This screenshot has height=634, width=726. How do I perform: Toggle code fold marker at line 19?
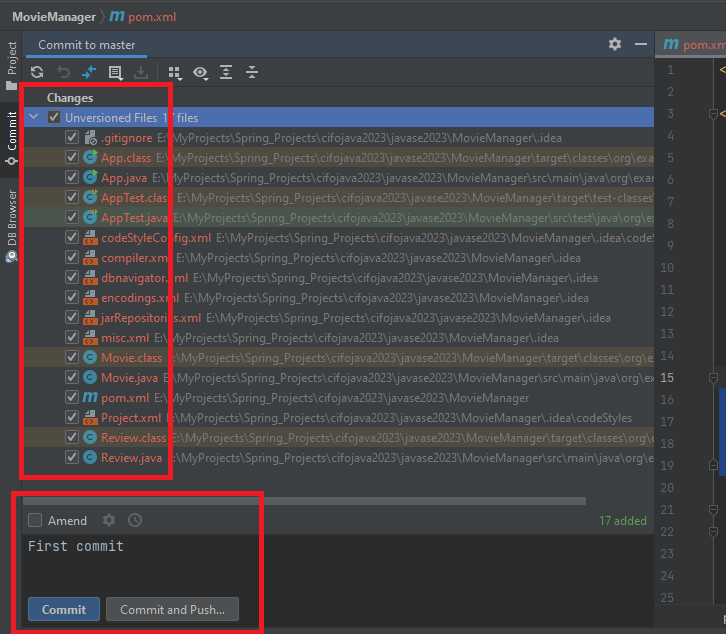point(713,465)
